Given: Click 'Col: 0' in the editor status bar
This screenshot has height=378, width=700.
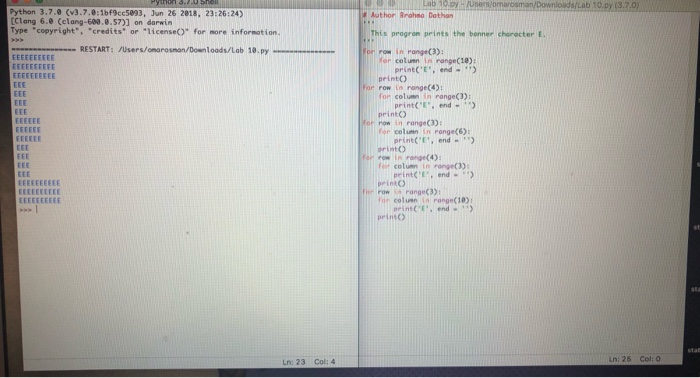Looking at the screenshot, I should pos(650,359).
